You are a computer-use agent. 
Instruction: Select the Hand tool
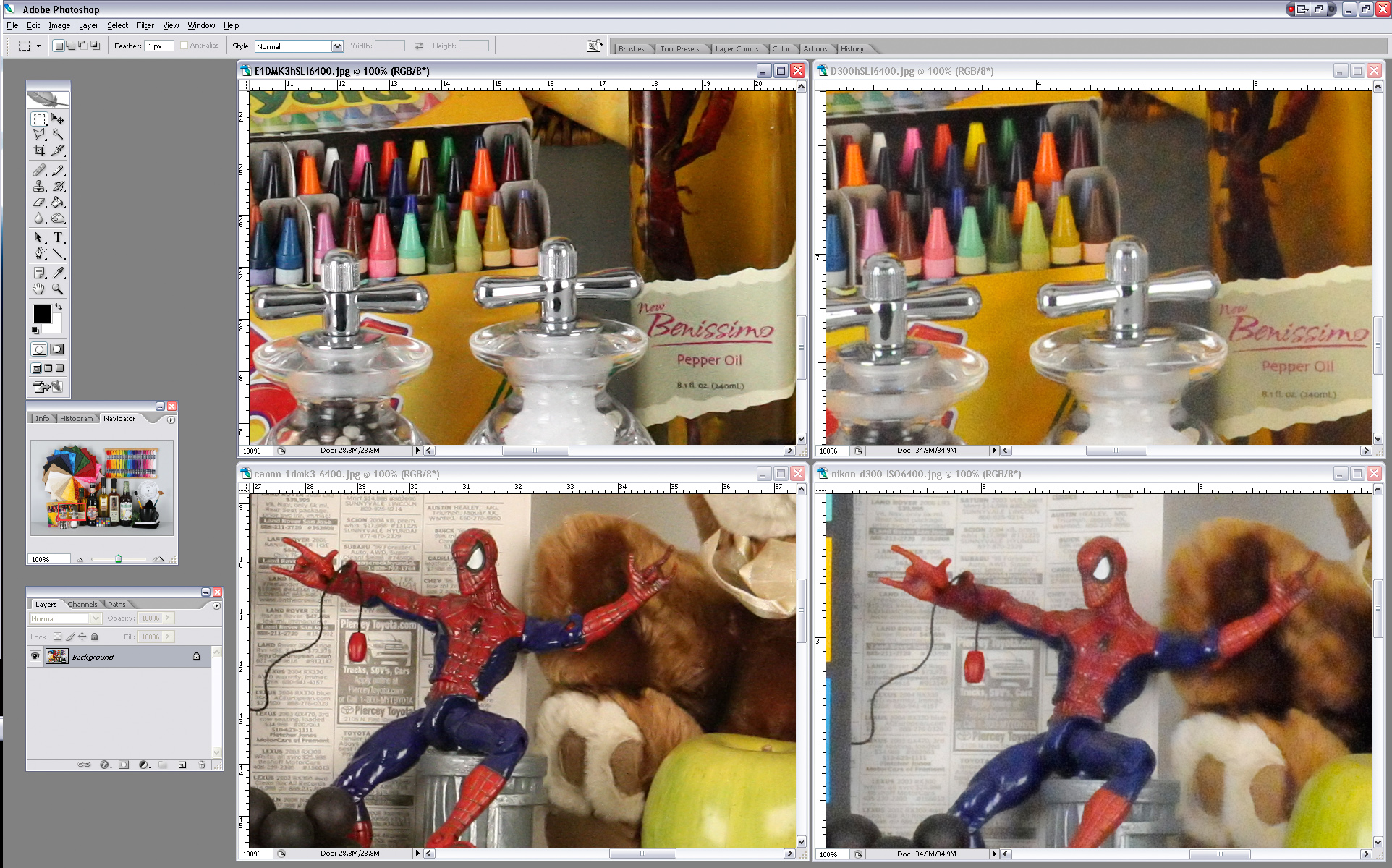click(x=40, y=289)
